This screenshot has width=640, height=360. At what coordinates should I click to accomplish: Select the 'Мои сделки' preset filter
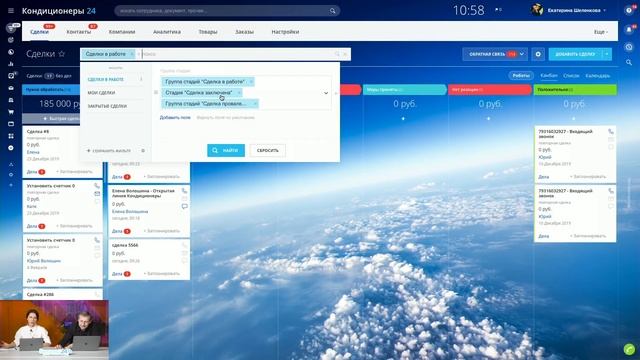(x=101, y=93)
